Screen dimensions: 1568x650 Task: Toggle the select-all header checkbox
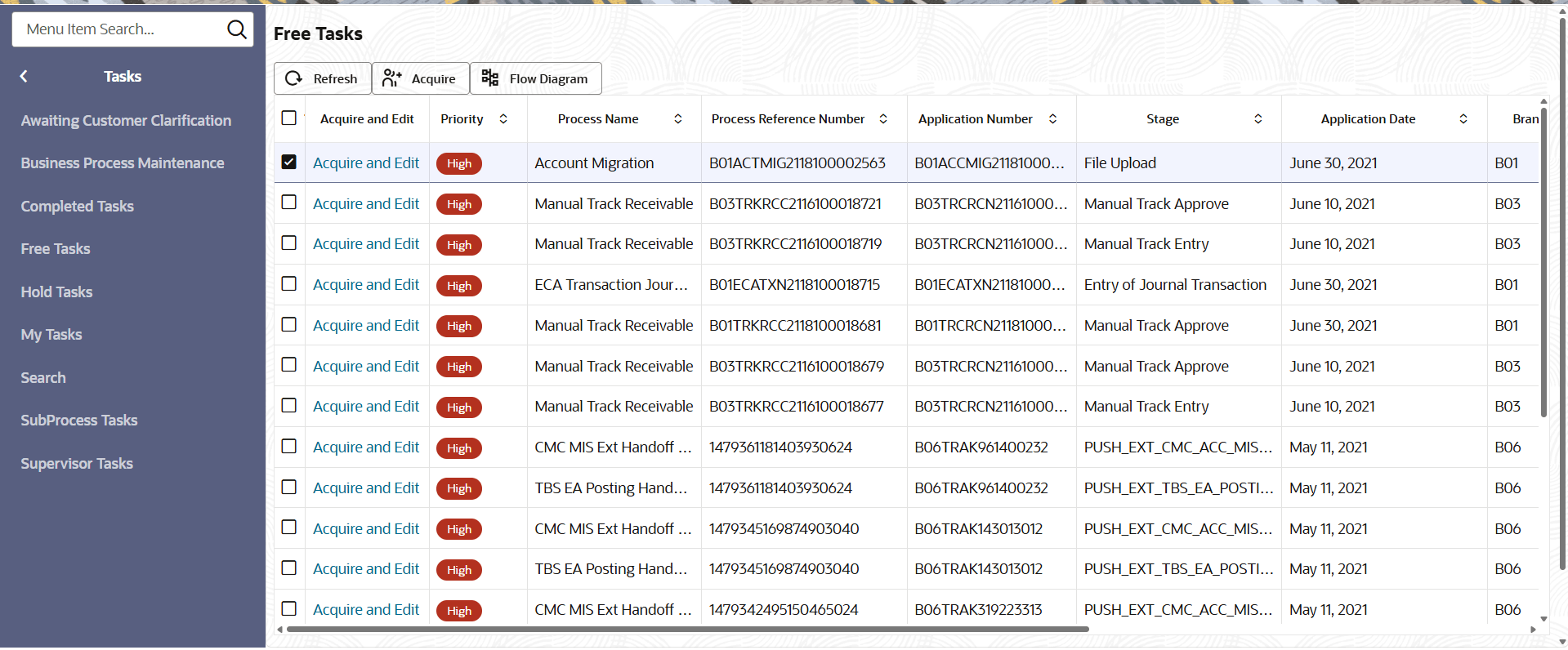(x=289, y=118)
